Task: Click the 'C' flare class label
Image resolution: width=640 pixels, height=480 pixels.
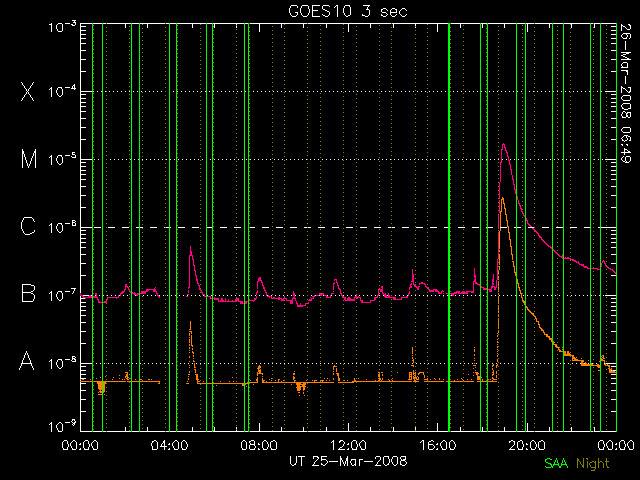Action: click(28, 226)
